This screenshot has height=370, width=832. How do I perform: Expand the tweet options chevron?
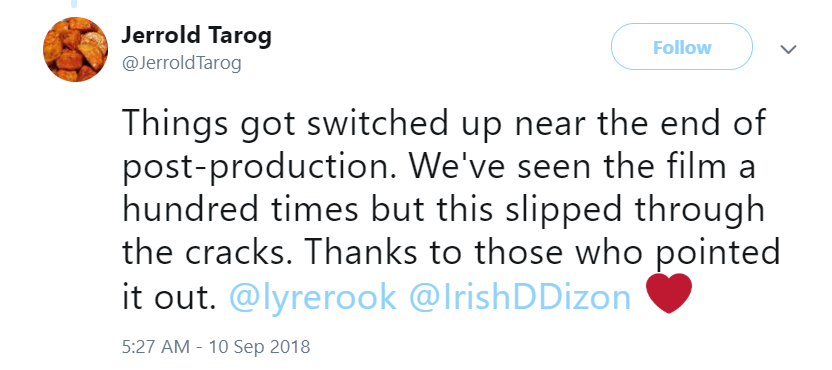click(788, 49)
